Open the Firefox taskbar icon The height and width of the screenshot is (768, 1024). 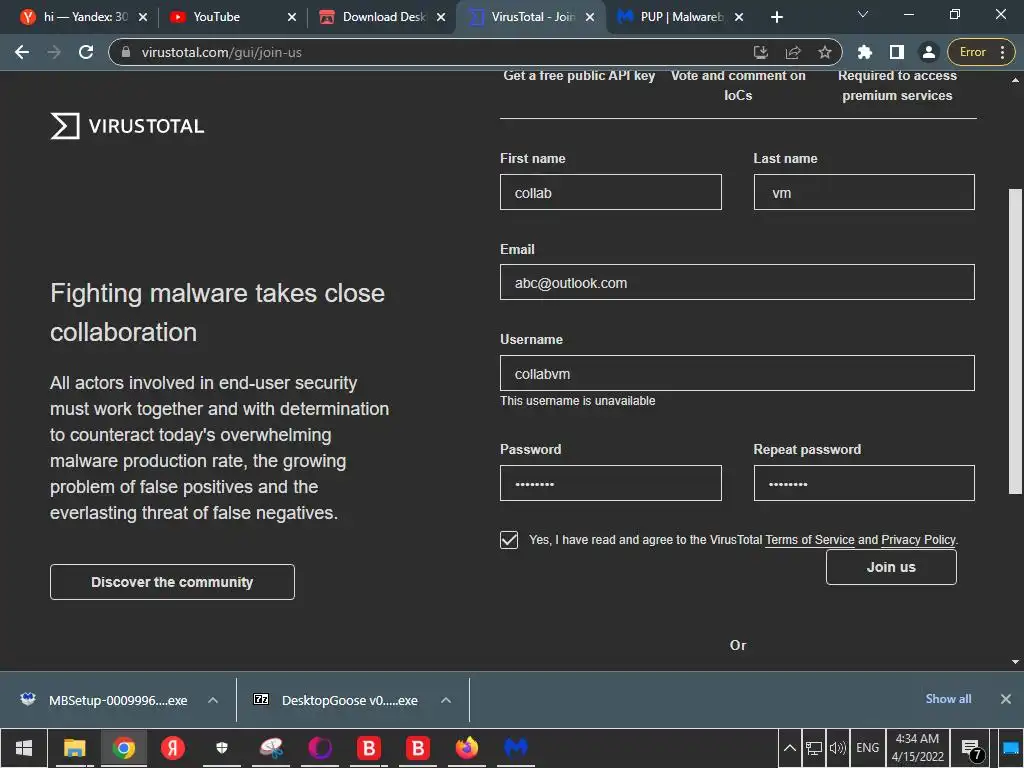467,748
